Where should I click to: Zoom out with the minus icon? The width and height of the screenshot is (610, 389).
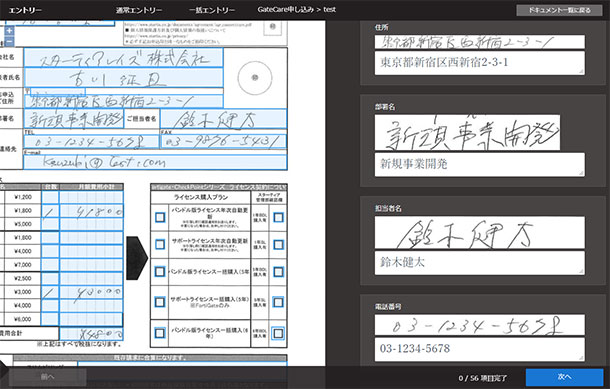point(9,42)
